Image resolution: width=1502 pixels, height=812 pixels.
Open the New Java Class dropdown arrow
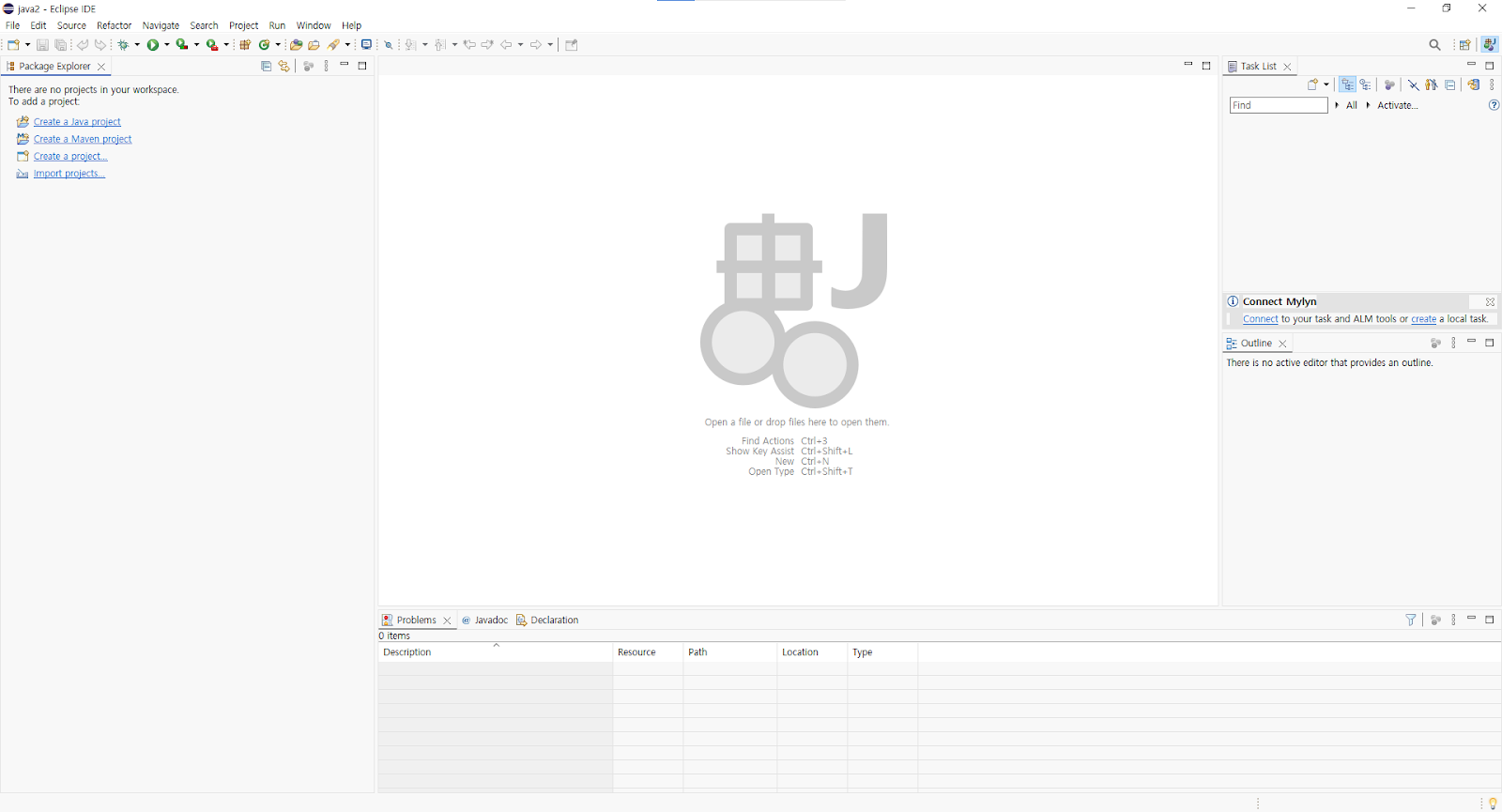278,44
